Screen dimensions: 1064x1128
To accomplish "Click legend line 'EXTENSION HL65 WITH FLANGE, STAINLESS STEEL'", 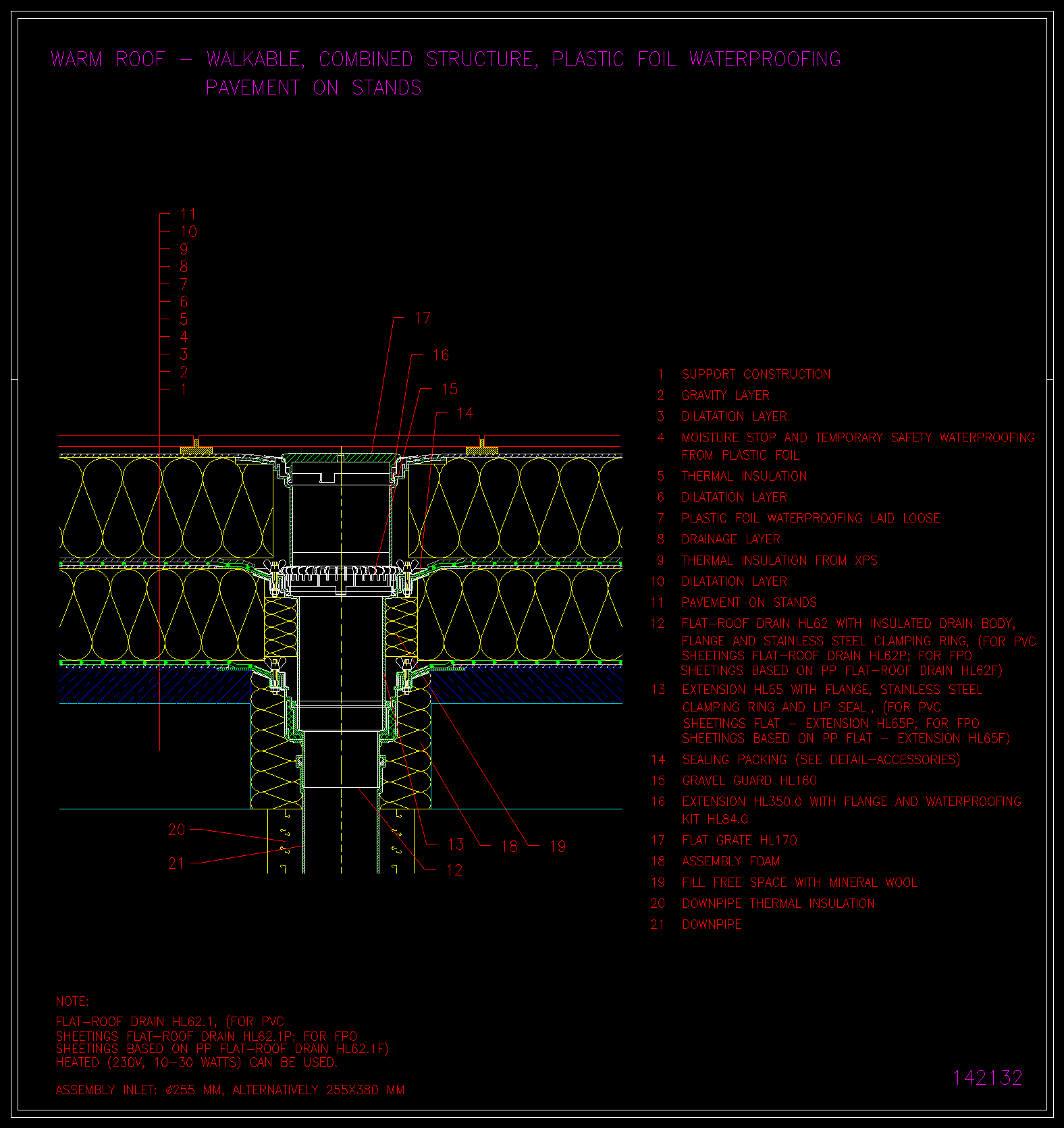I will (832, 690).
